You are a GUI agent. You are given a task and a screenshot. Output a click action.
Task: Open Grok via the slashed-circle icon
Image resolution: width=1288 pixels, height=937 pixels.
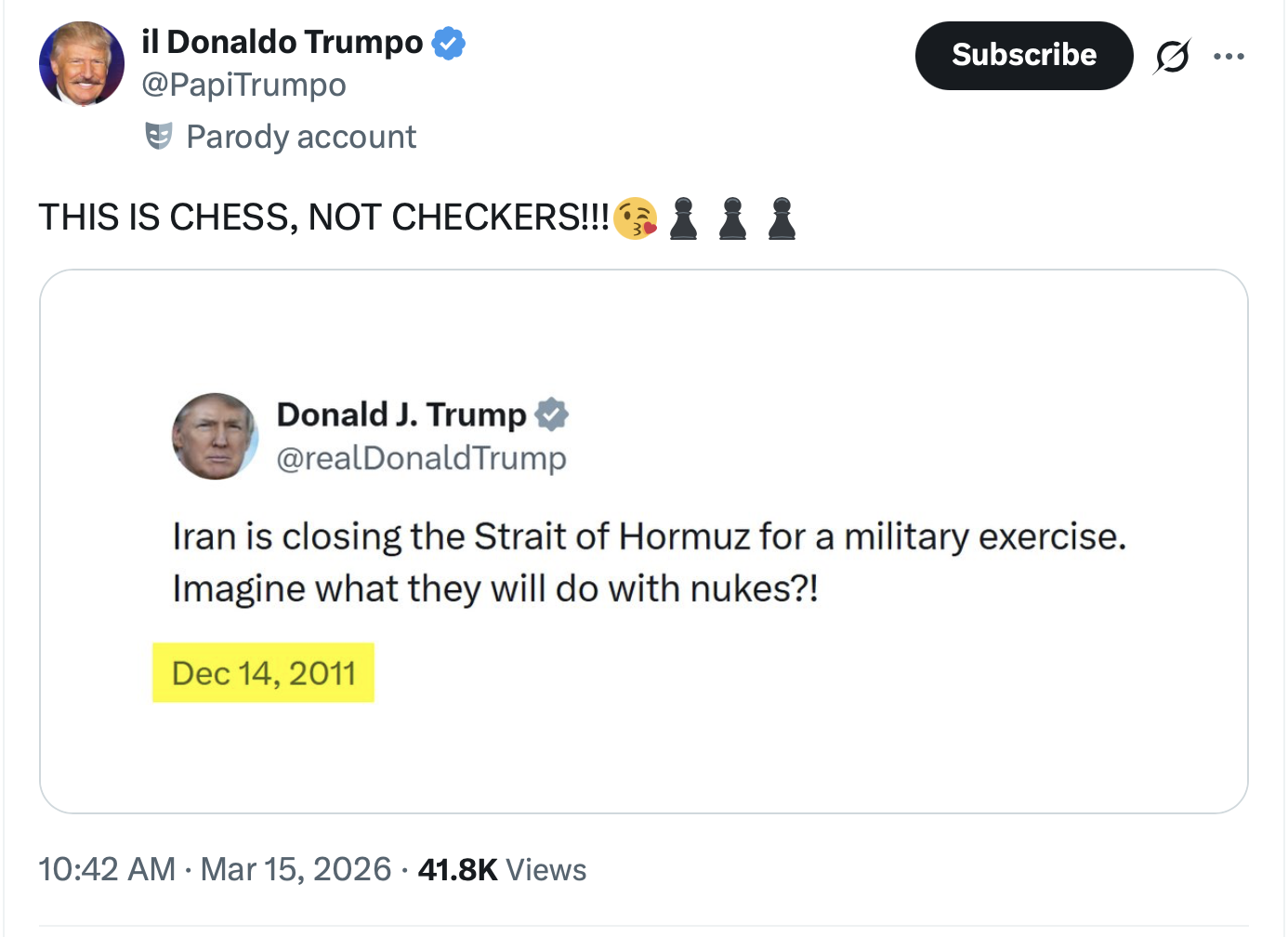coord(1172,57)
